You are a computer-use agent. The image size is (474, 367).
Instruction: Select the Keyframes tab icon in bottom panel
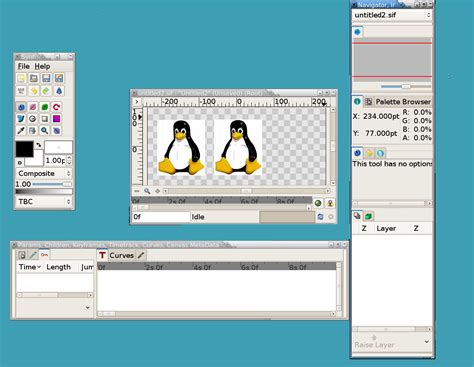pyautogui.click(x=44, y=255)
